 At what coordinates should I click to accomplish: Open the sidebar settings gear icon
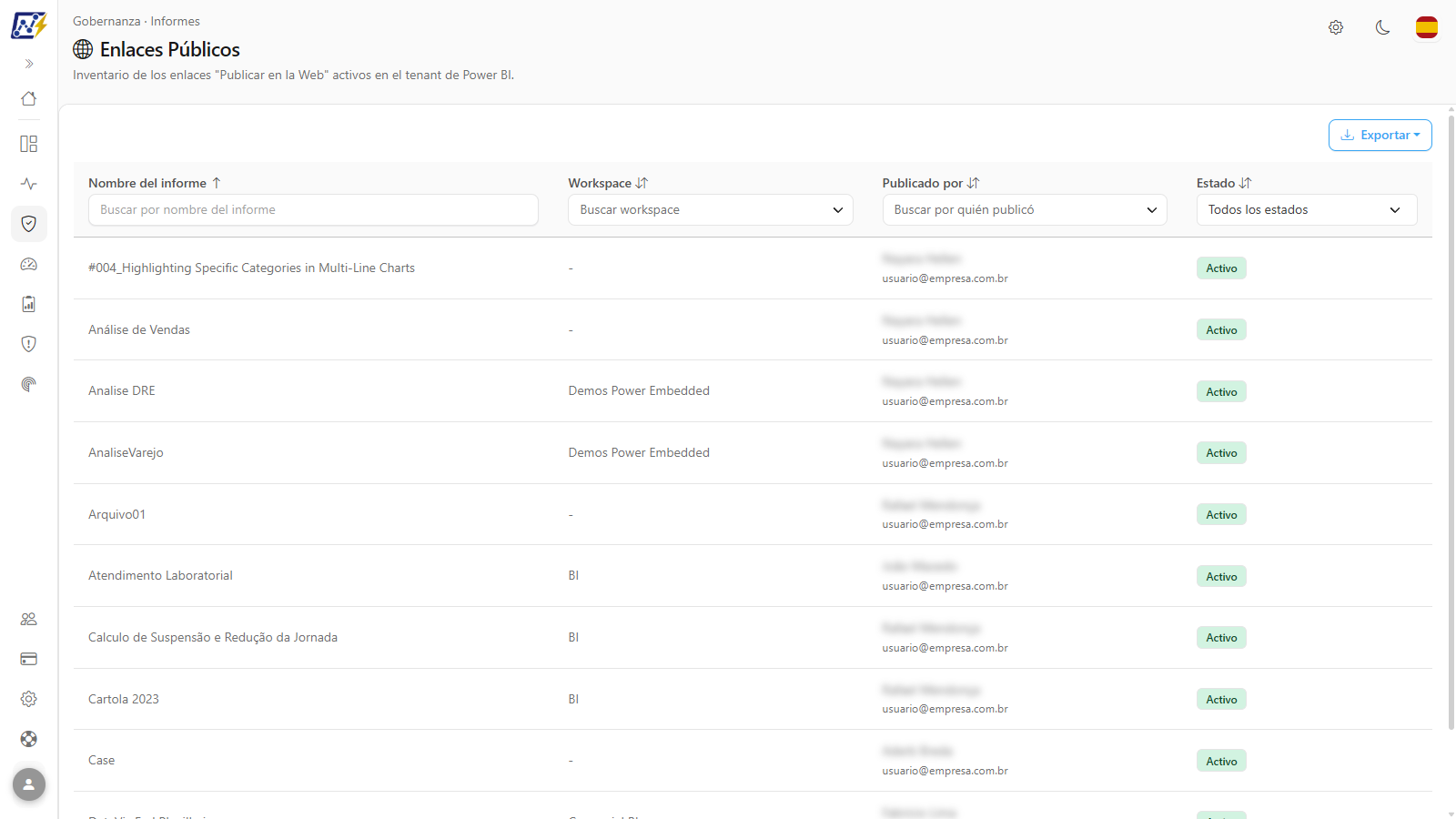click(29, 699)
